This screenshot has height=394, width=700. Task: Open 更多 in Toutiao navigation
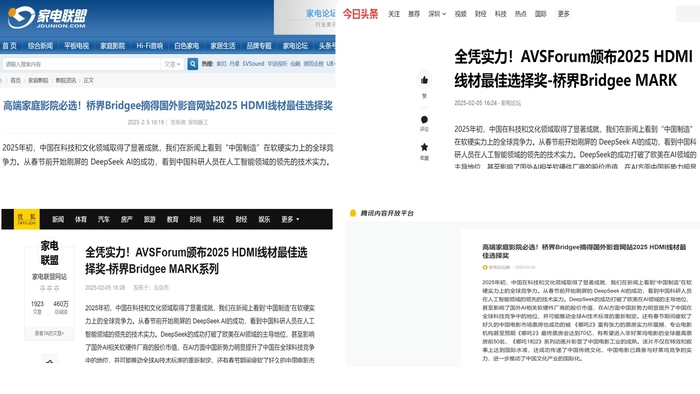[563, 14]
